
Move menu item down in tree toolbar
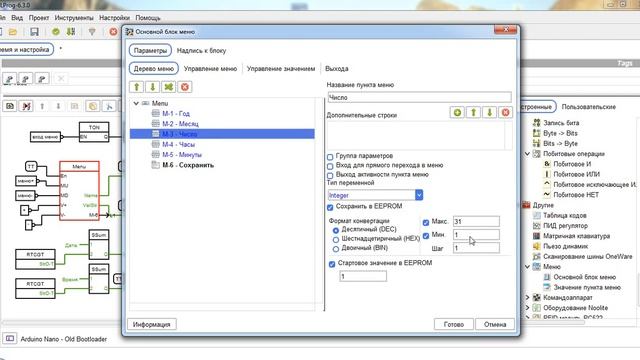click(153, 87)
